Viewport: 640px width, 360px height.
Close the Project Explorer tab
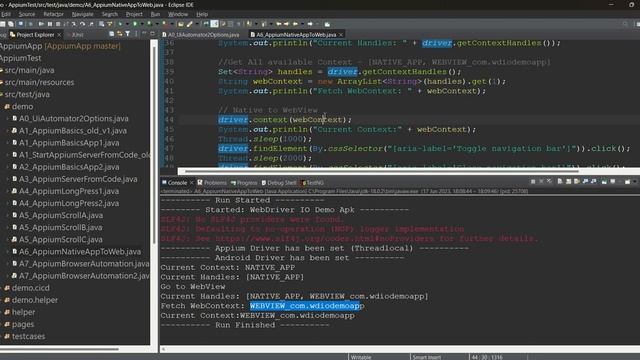coord(59,35)
